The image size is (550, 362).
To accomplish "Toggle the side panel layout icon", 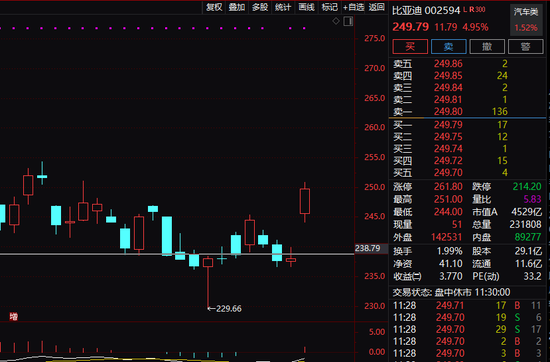I will pos(348,21).
